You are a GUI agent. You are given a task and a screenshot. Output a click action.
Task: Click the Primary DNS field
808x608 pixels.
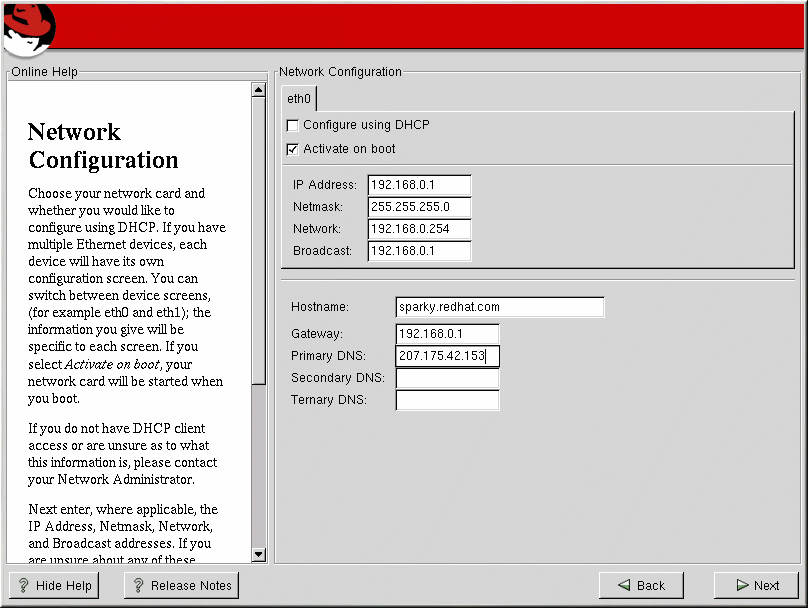[x=447, y=356]
